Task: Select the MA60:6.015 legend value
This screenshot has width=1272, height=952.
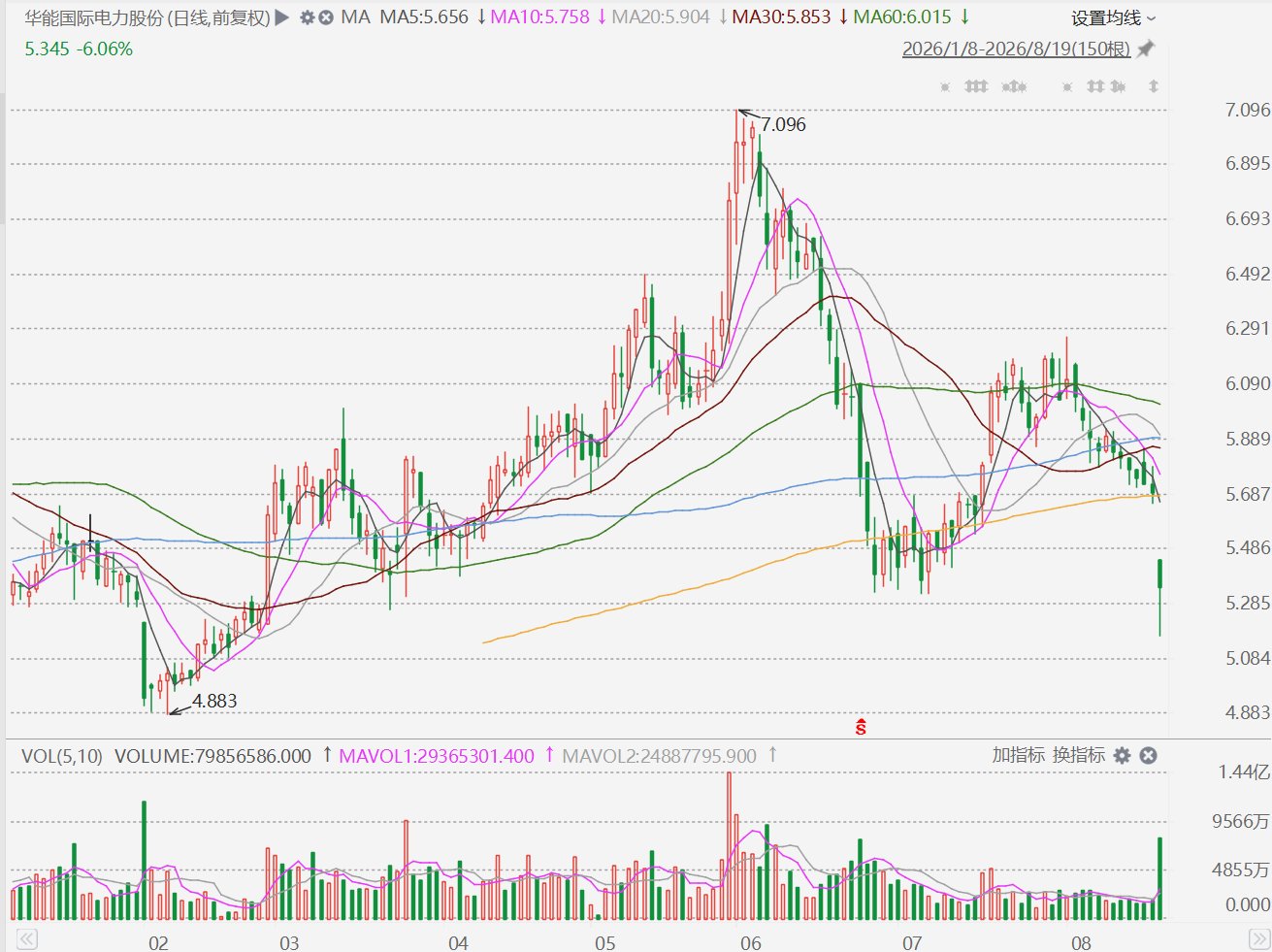Action: [902, 17]
